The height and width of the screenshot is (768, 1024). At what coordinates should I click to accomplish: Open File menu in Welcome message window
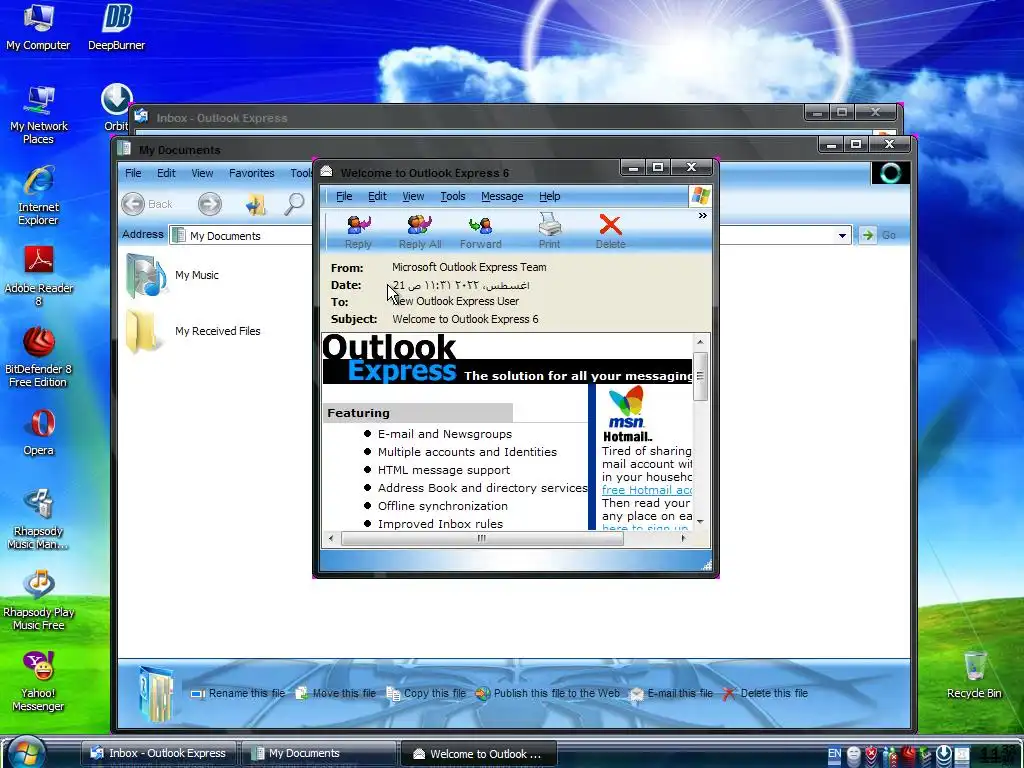point(344,196)
